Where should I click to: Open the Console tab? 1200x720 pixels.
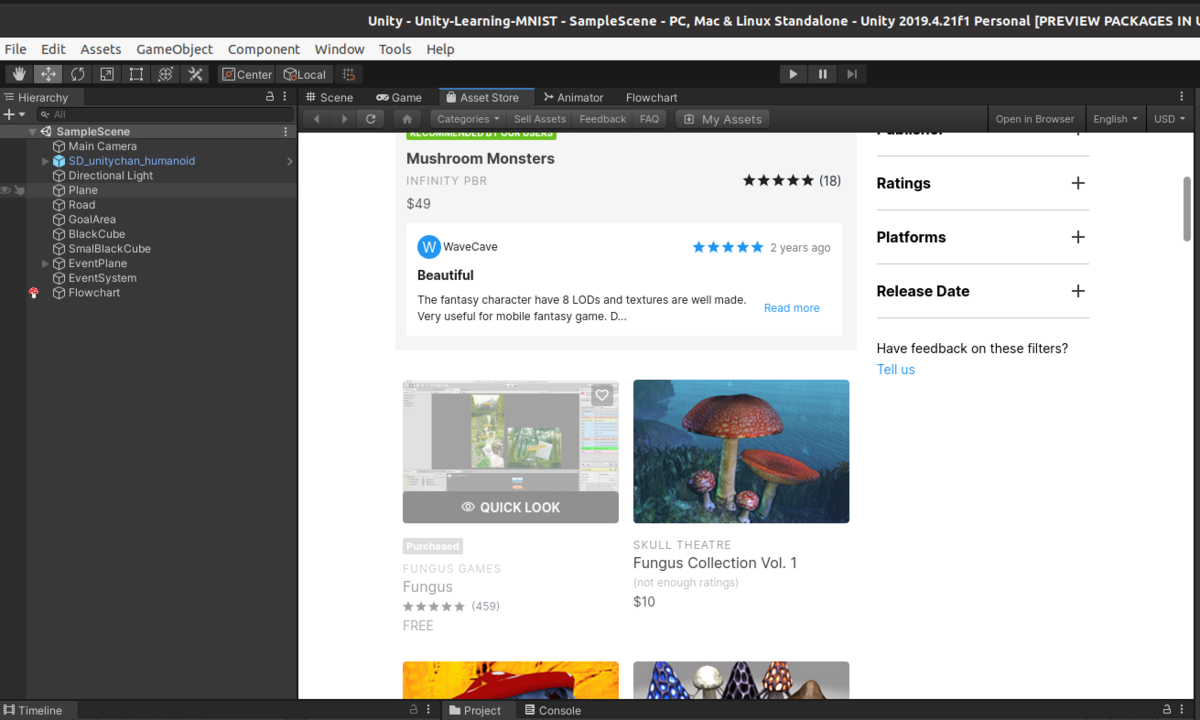pos(551,710)
